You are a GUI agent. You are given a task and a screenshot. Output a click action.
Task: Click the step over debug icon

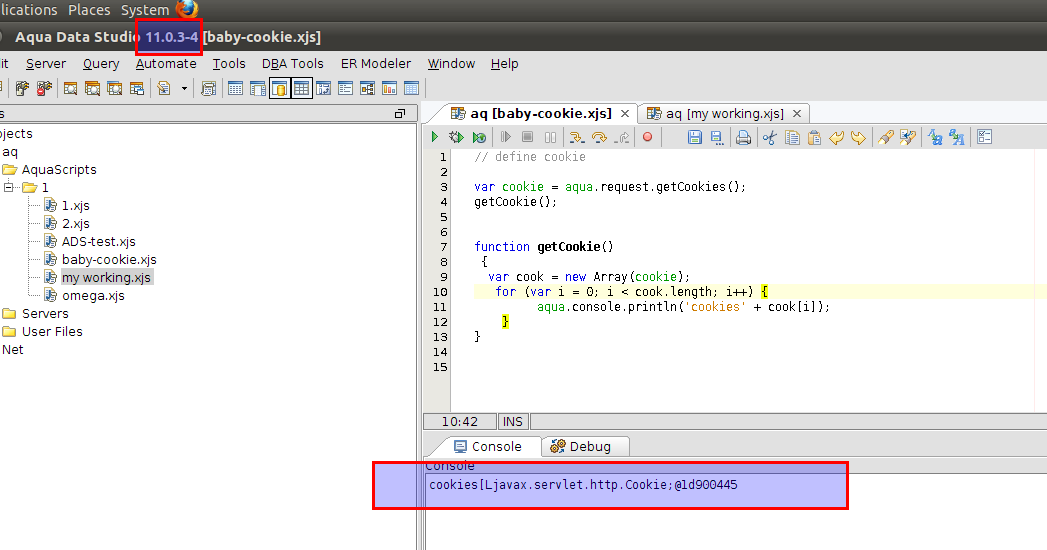pos(599,138)
